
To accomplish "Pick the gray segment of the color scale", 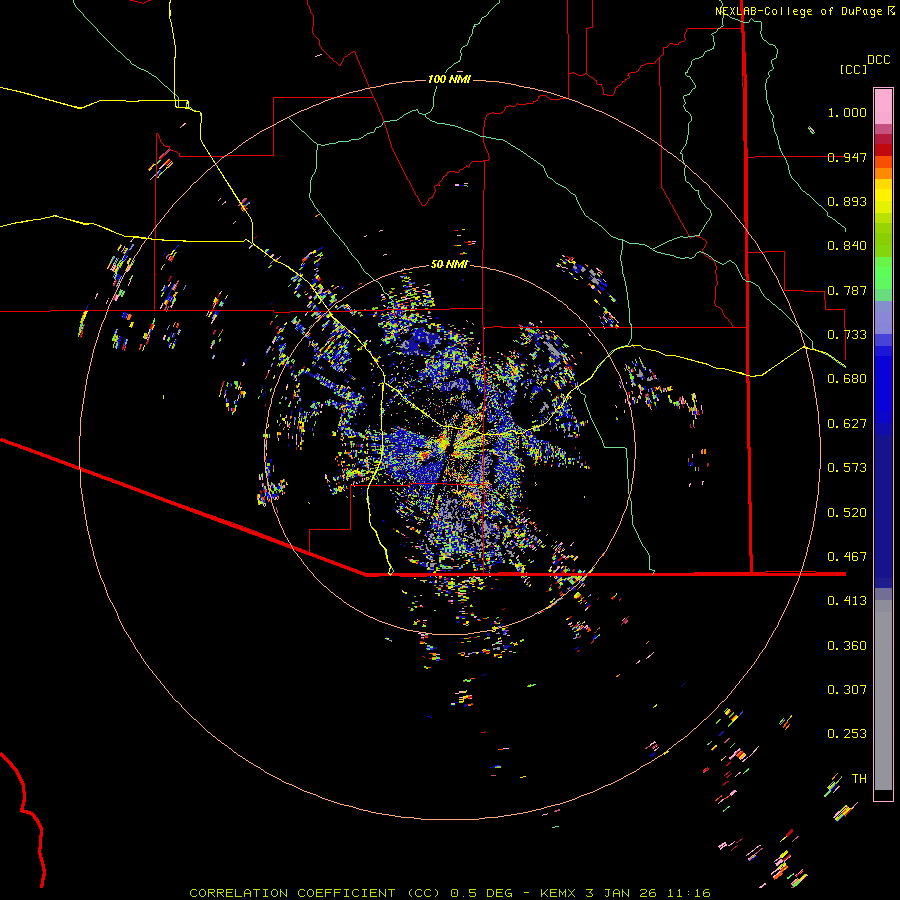I will (883, 695).
